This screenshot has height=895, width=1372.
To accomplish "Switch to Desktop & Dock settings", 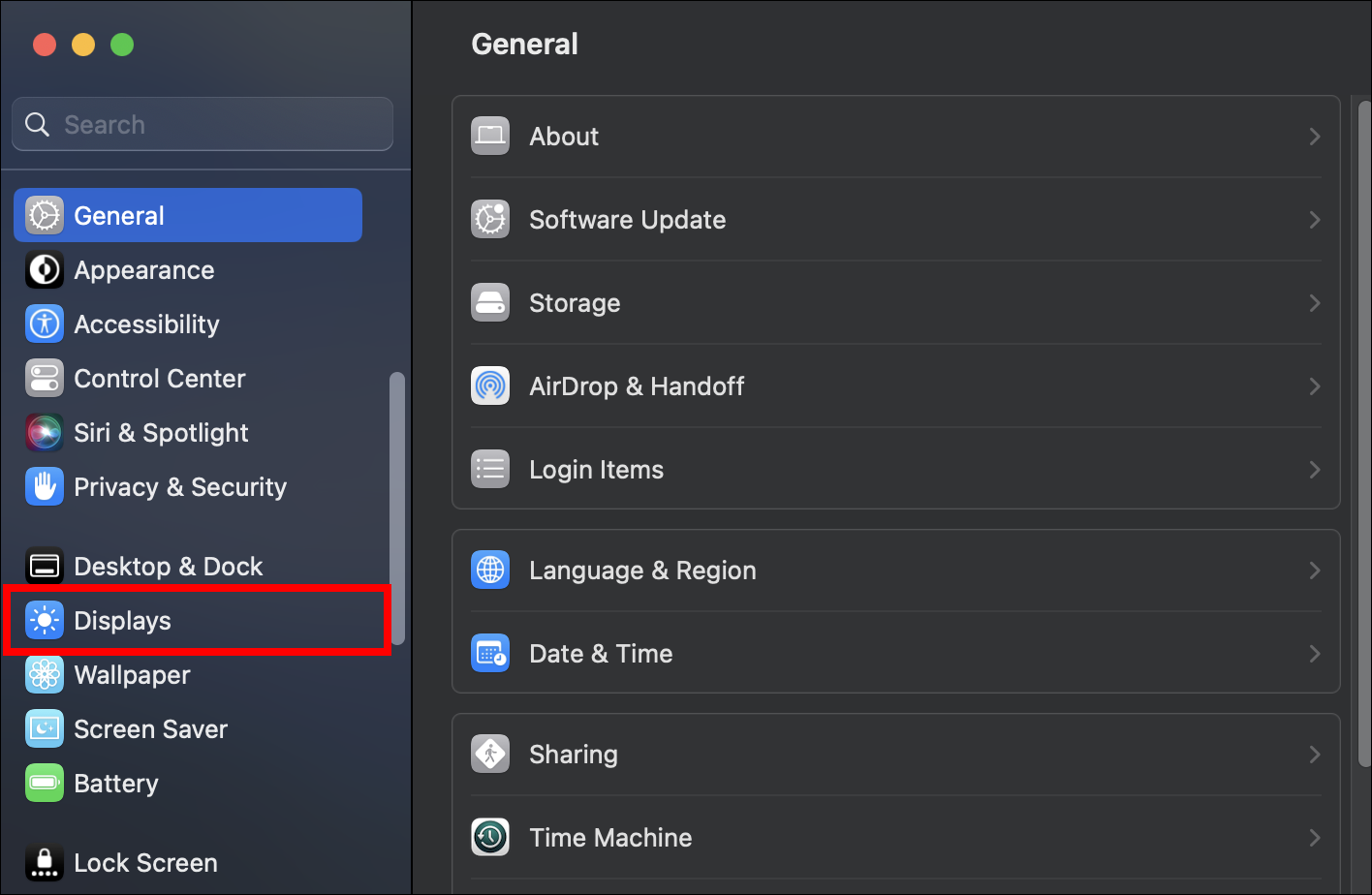I will pyautogui.click(x=169, y=567).
